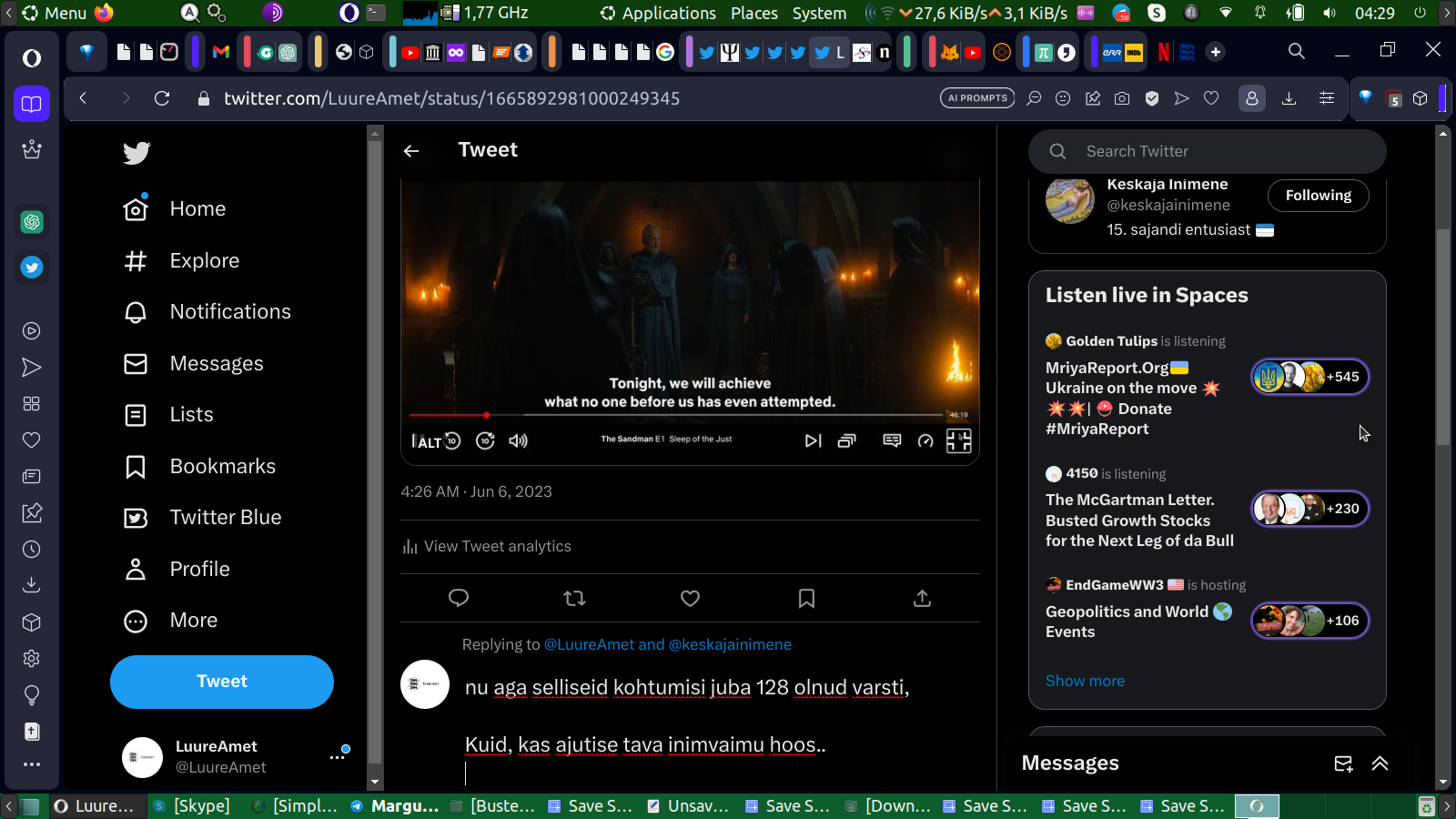Go to Twitter Home

tap(175, 209)
